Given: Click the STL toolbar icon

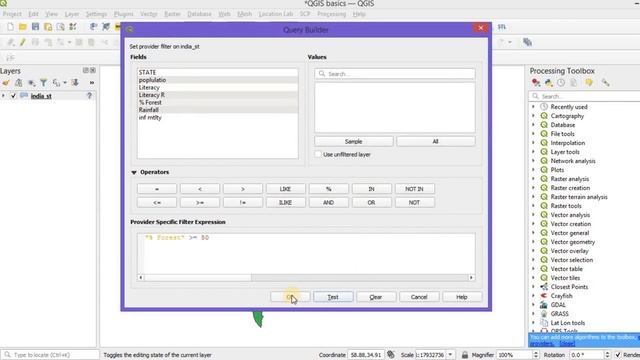Looking at the screenshot, I should (502, 27).
